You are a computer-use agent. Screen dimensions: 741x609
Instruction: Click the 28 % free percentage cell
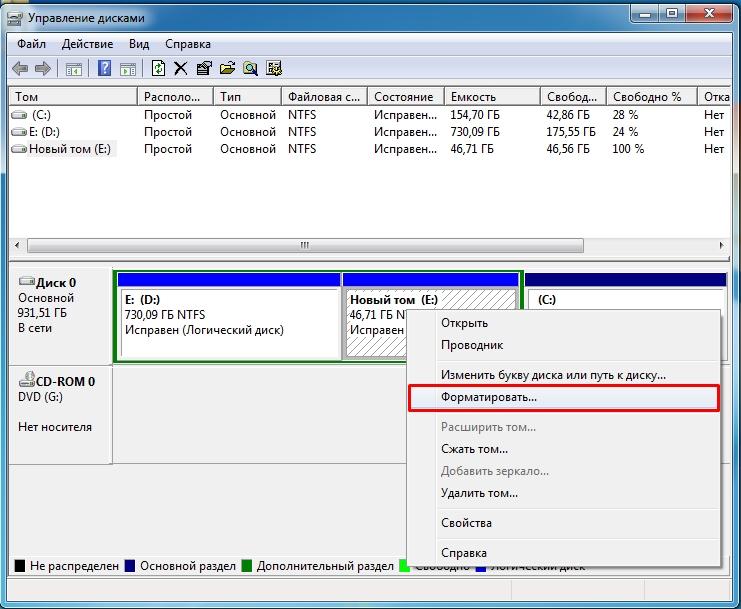click(x=625, y=115)
